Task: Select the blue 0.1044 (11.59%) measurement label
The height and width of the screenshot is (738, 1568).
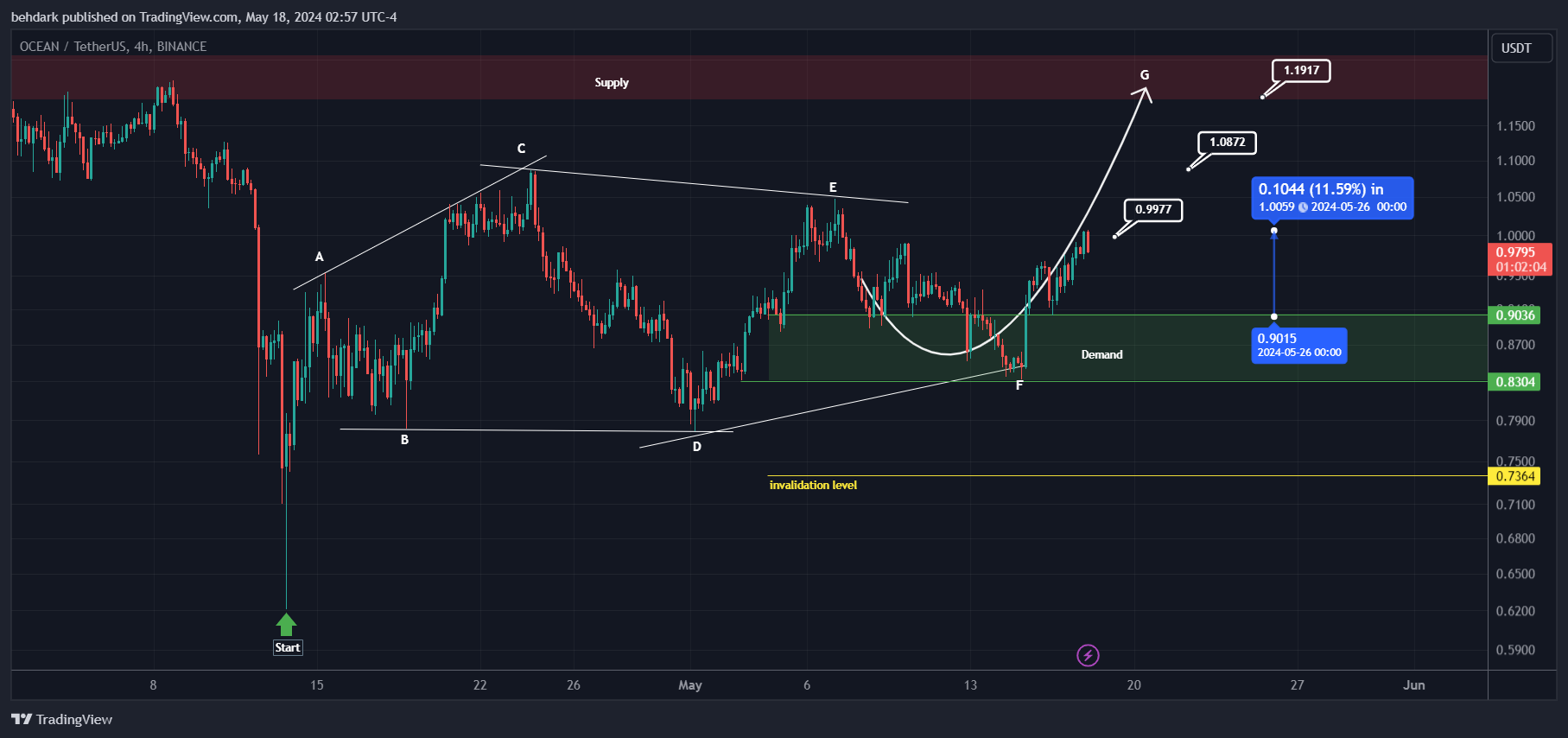Action: pyautogui.click(x=1333, y=198)
